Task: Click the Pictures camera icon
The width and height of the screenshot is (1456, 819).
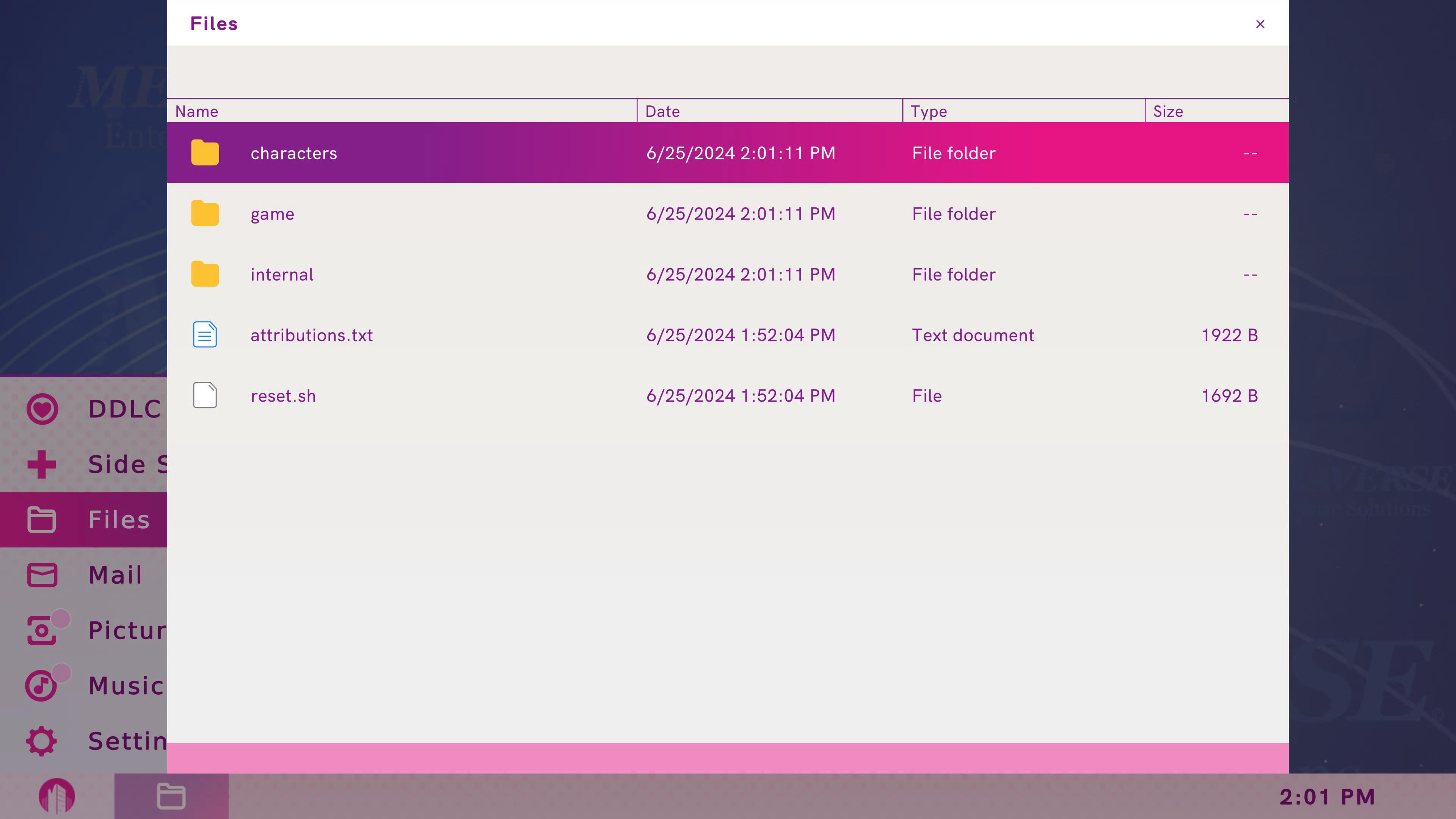Action: point(42,630)
